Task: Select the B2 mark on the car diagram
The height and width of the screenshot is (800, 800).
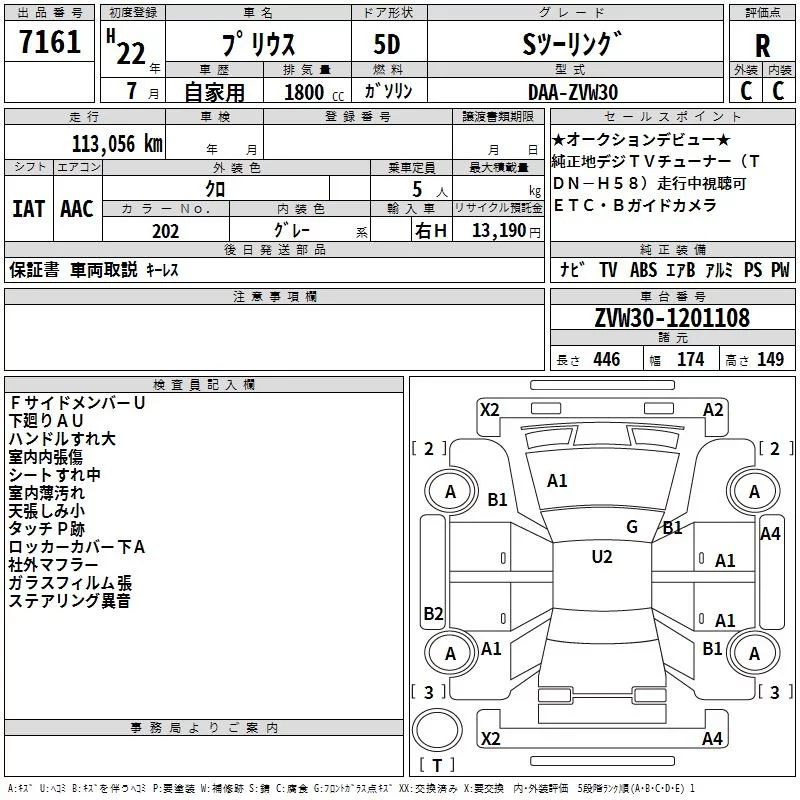Action: (x=433, y=613)
